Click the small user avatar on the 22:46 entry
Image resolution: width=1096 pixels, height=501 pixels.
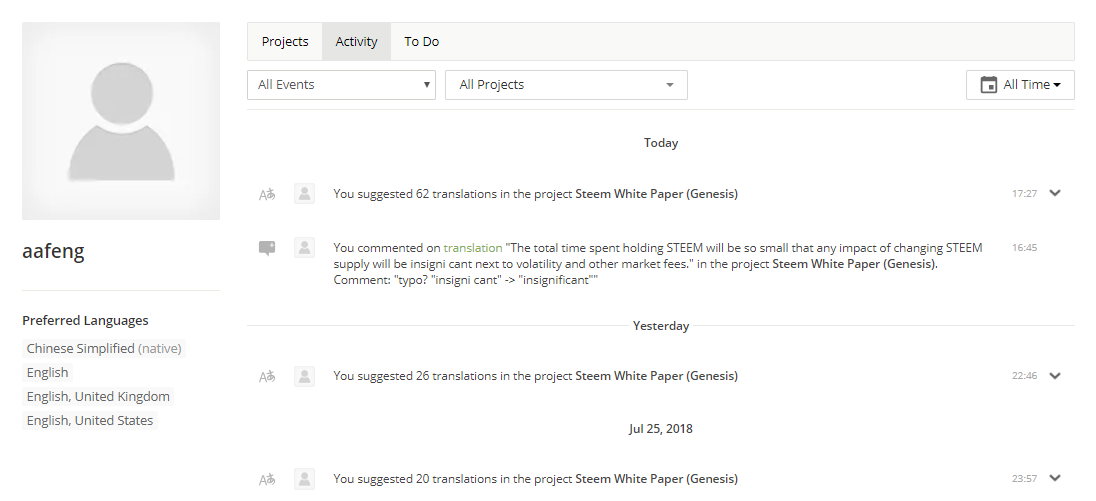[x=304, y=376]
